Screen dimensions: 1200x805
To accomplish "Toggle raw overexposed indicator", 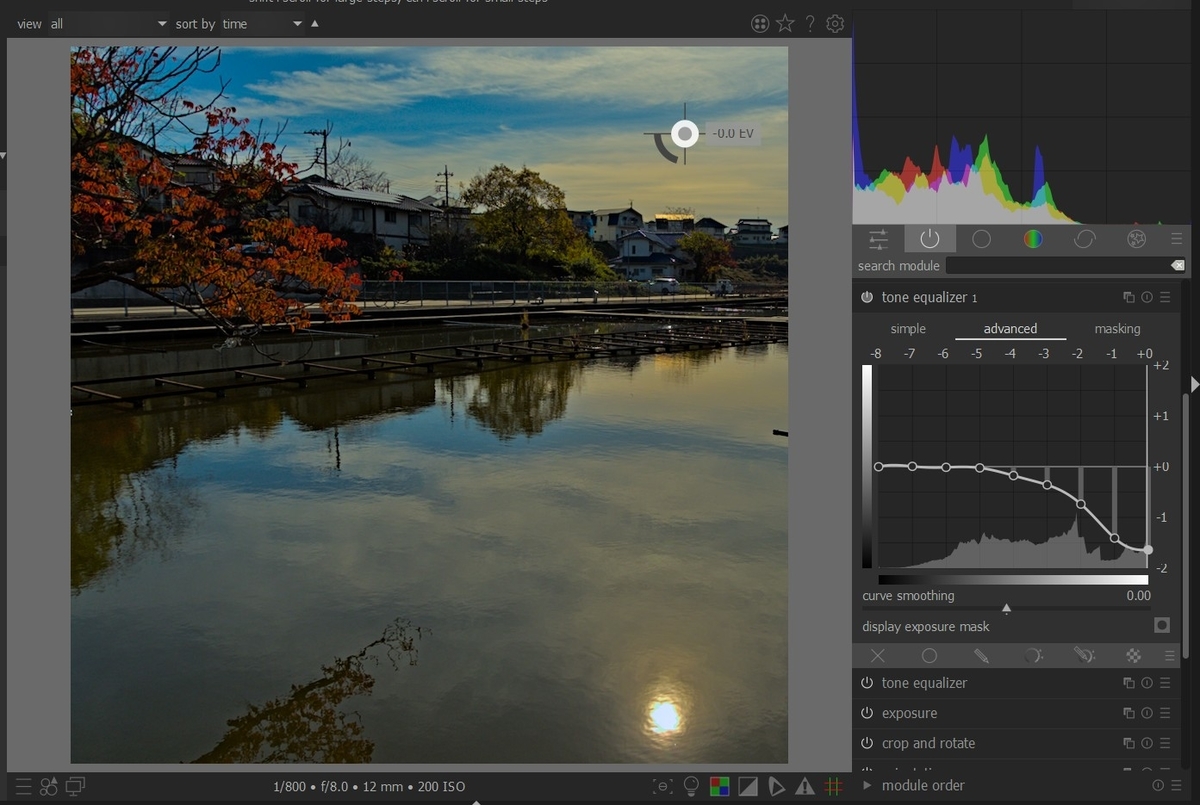I will pos(719,787).
